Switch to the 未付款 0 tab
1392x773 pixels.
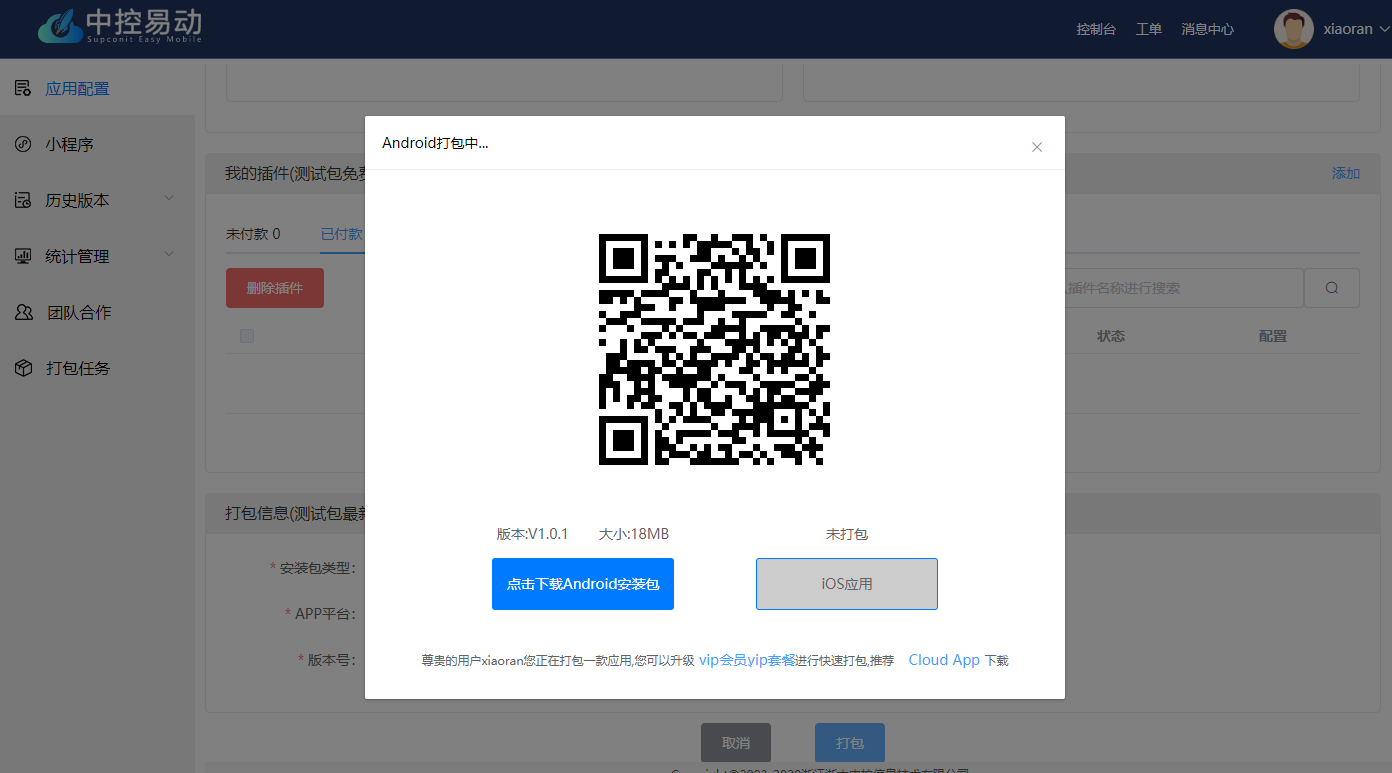point(253,234)
